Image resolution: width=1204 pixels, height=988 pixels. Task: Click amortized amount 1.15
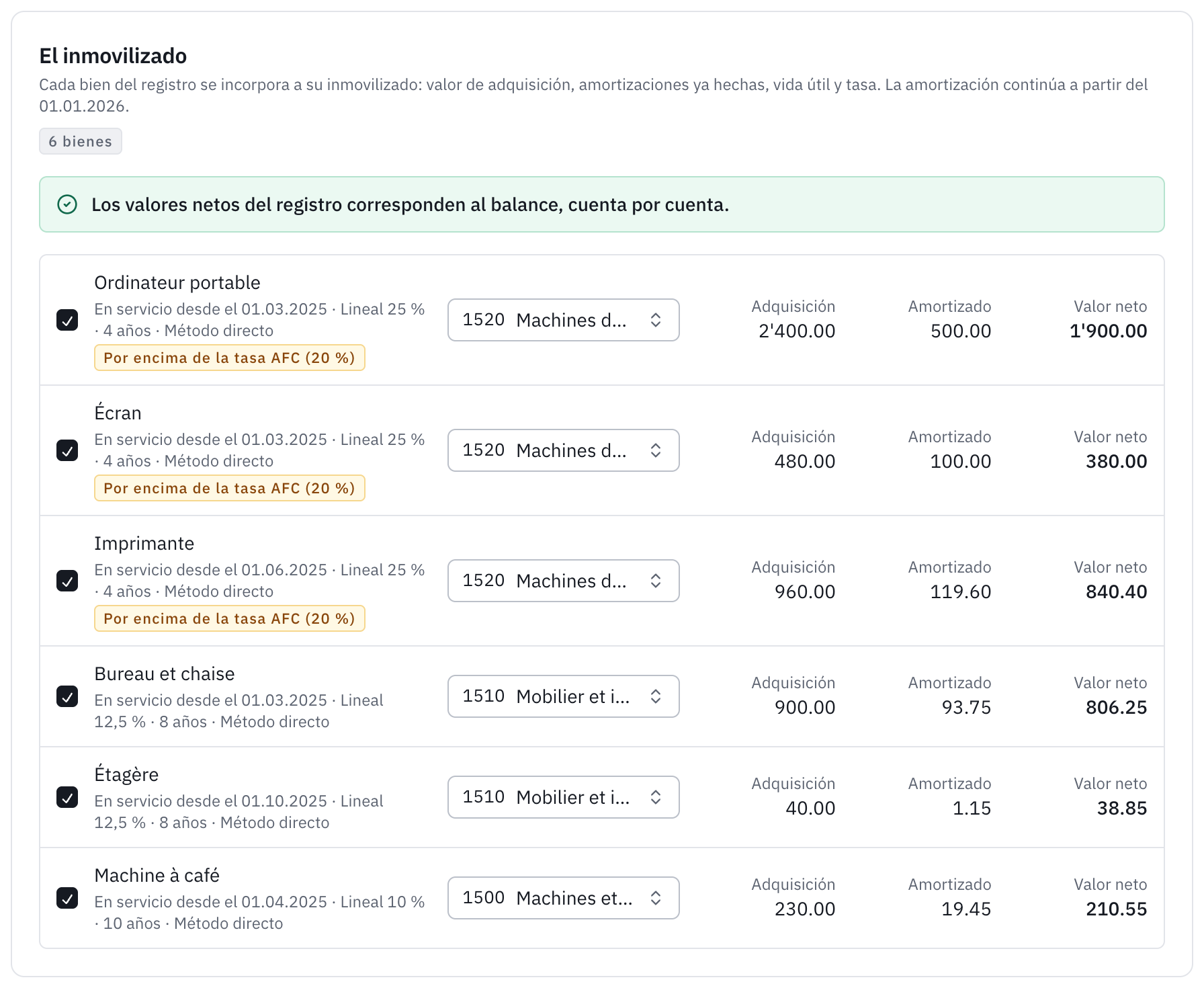972,808
